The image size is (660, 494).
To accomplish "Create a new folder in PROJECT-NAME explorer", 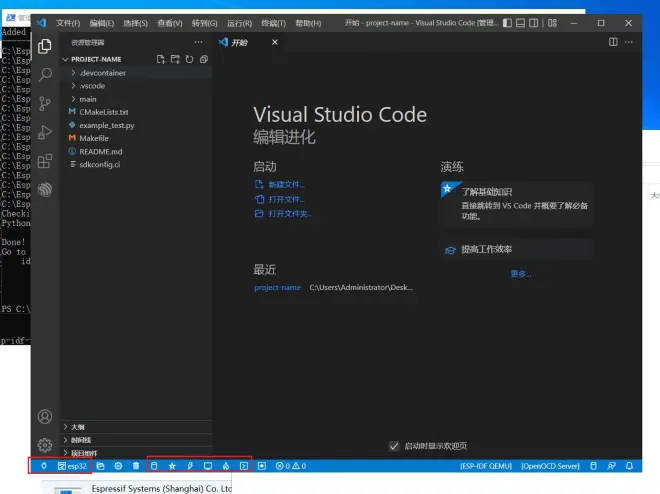I will point(175,59).
